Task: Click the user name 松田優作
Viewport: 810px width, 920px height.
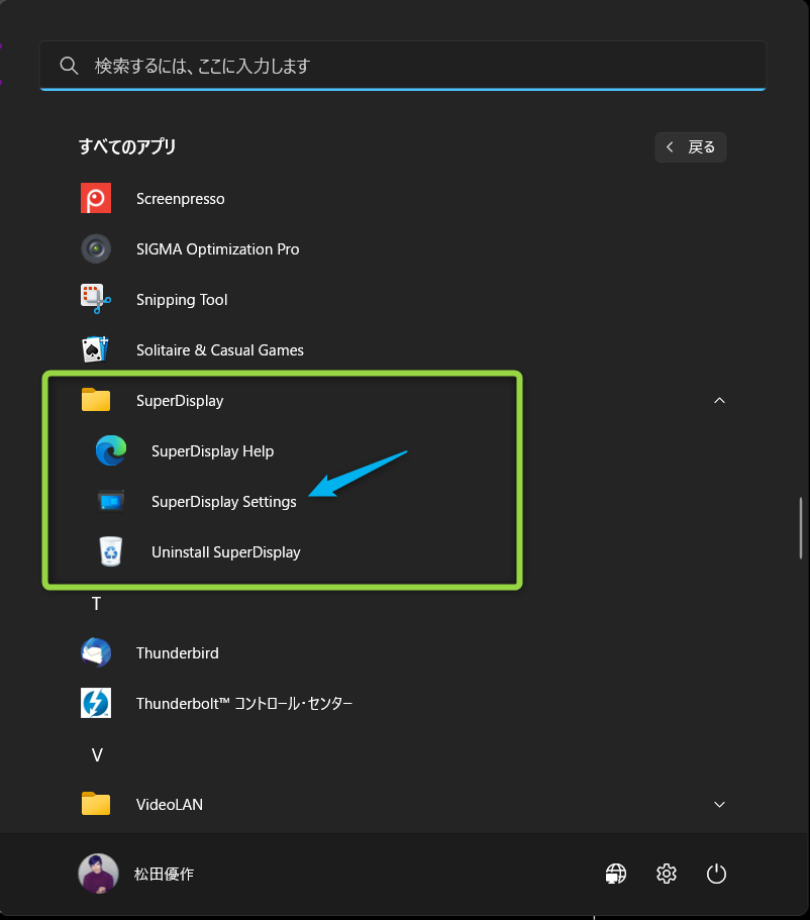Action: (164, 874)
